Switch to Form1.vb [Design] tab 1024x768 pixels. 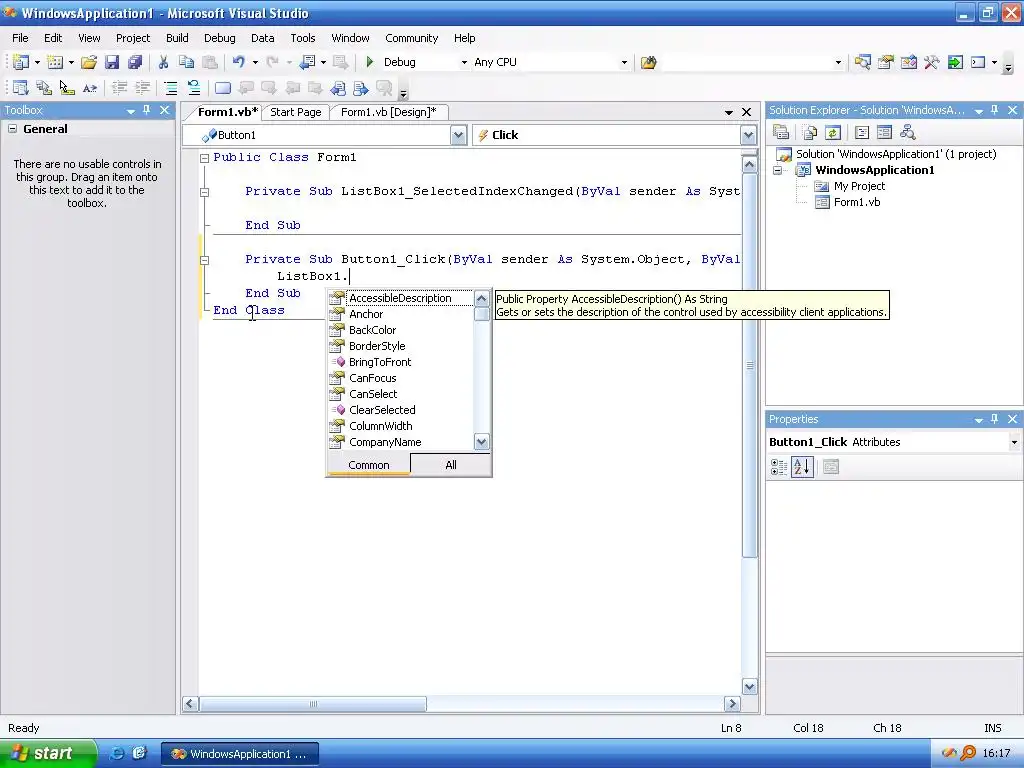(389, 112)
